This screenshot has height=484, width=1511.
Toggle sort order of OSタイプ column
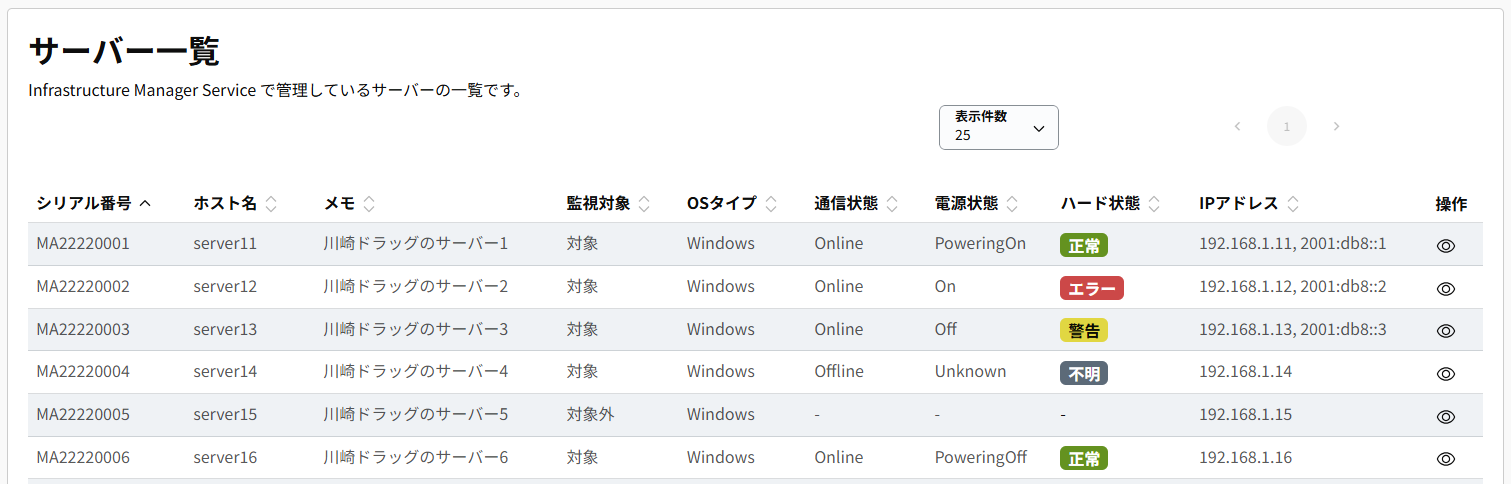[x=771, y=204]
